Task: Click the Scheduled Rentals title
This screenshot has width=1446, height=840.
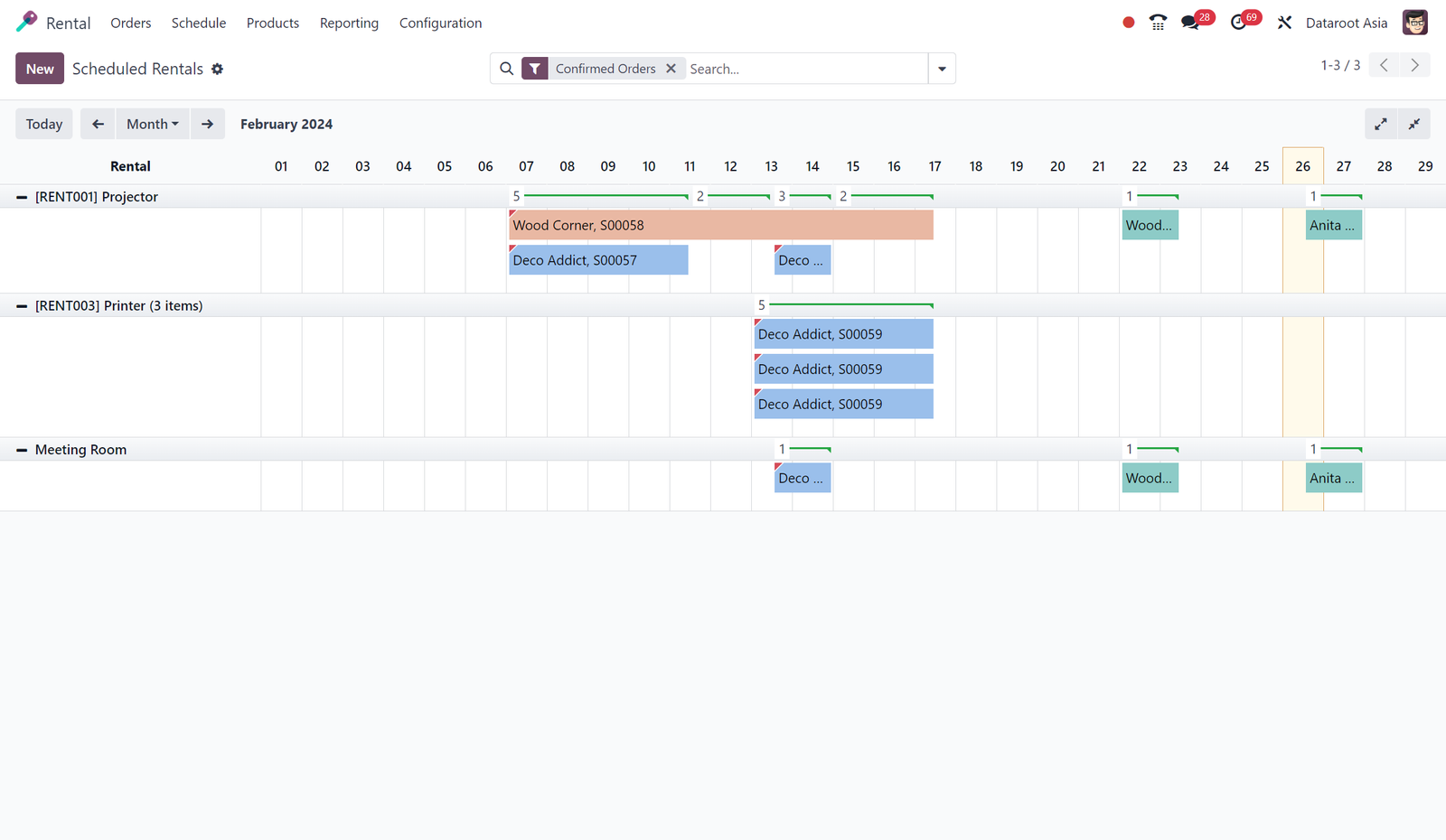Action: pos(137,69)
